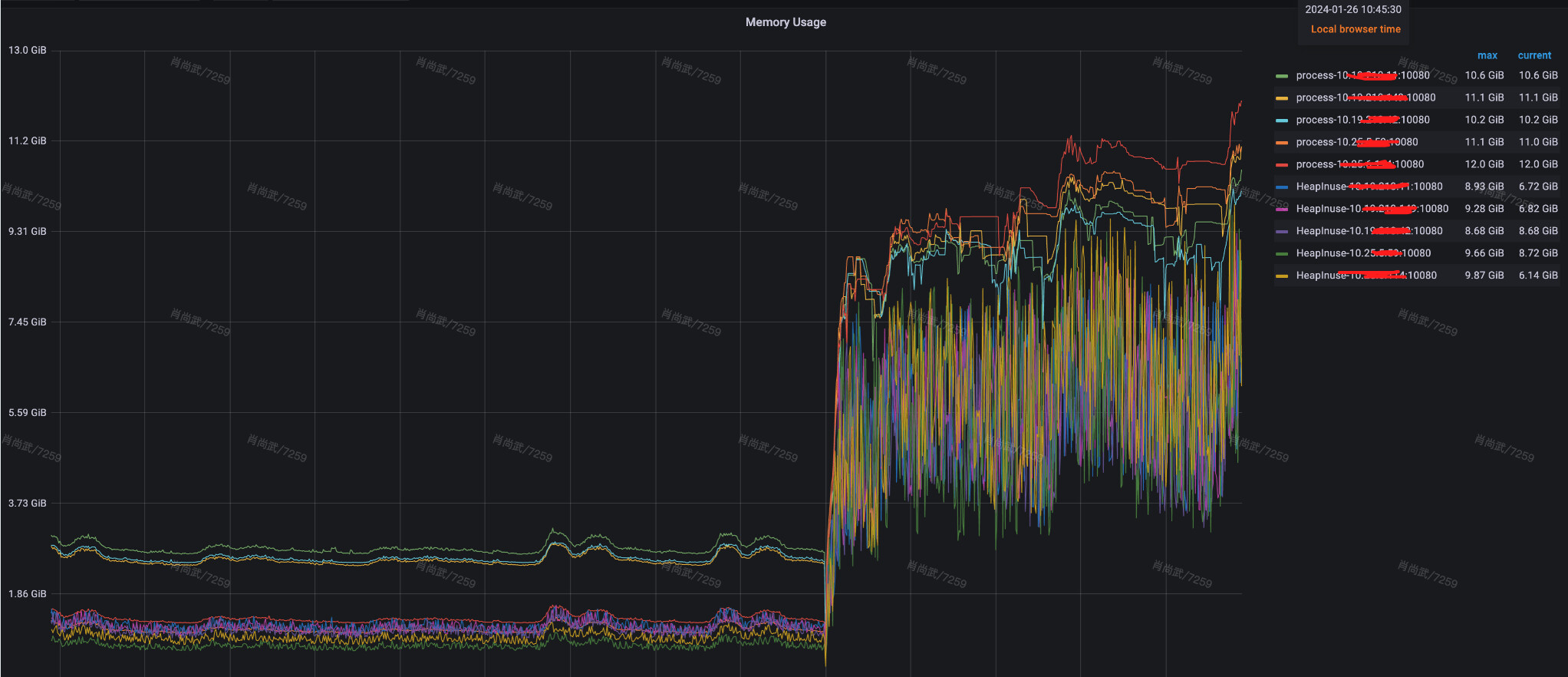
Task: Select the 9.28 GiB max value
Action: tap(1484, 209)
